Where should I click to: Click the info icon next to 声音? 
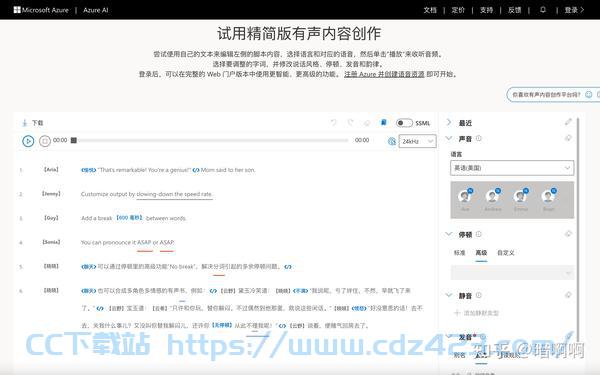tap(478, 139)
